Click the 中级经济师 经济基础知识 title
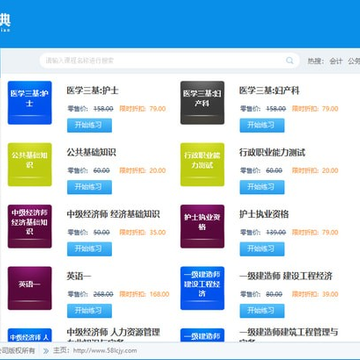Viewport: 360px width, 360px height. pos(113,214)
